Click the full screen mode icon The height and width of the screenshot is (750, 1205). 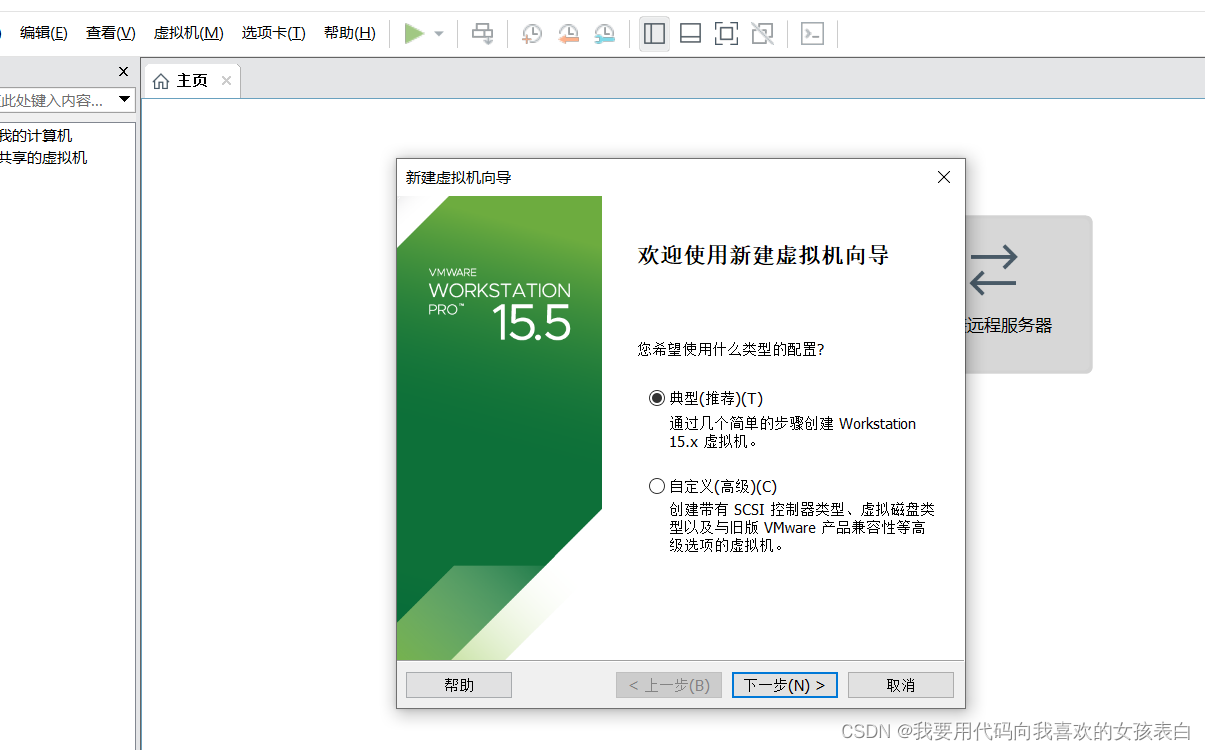(x=726, y=34)
